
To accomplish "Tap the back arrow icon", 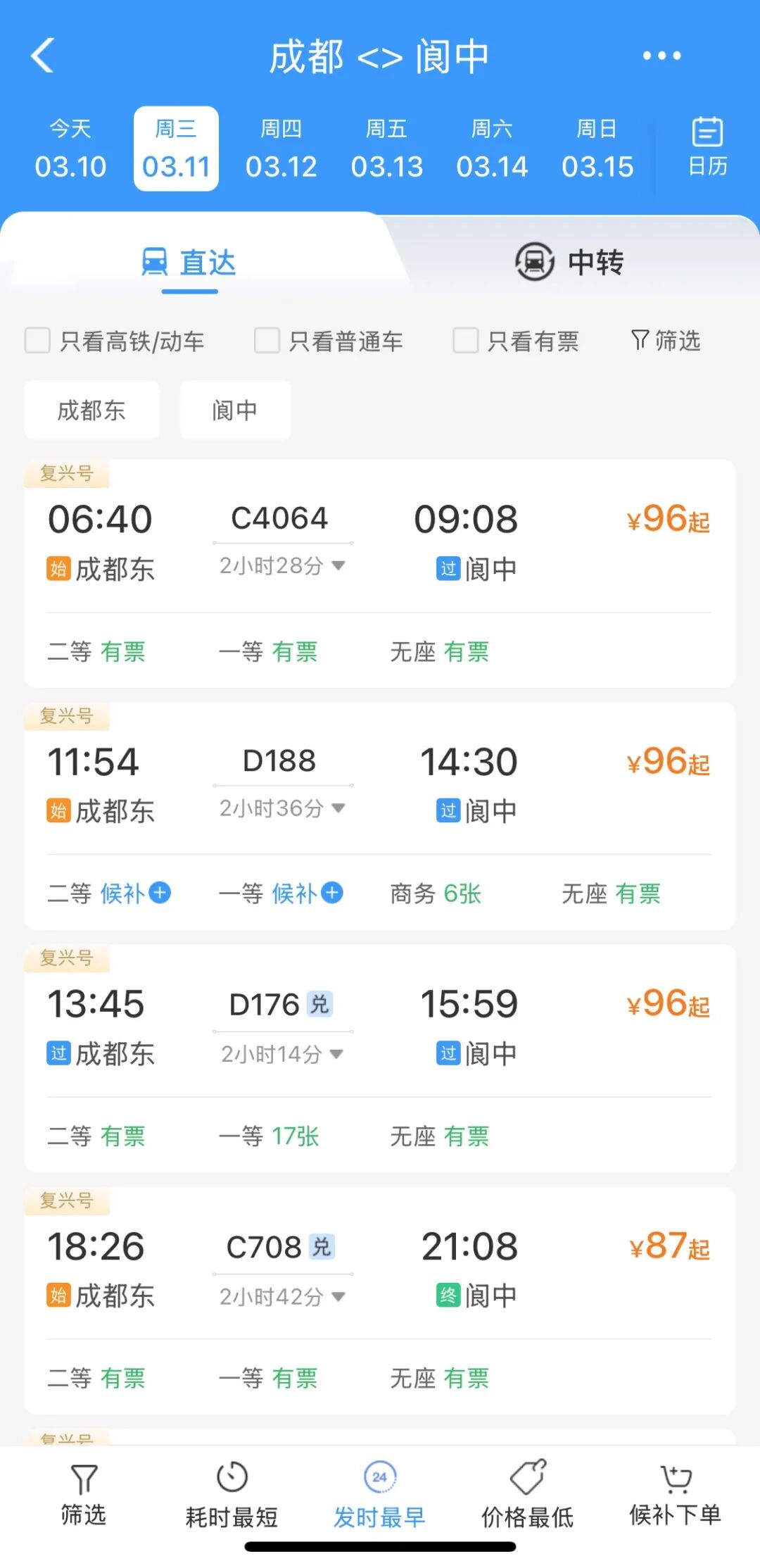I will tap(44, 56).
